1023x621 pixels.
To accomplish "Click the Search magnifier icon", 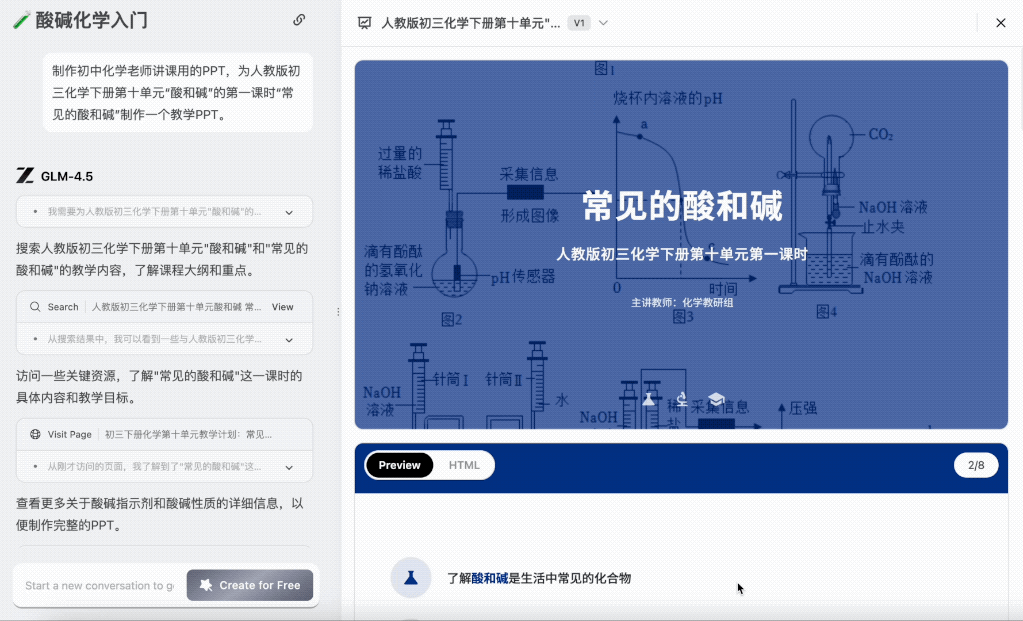I will tap(35, 307).
